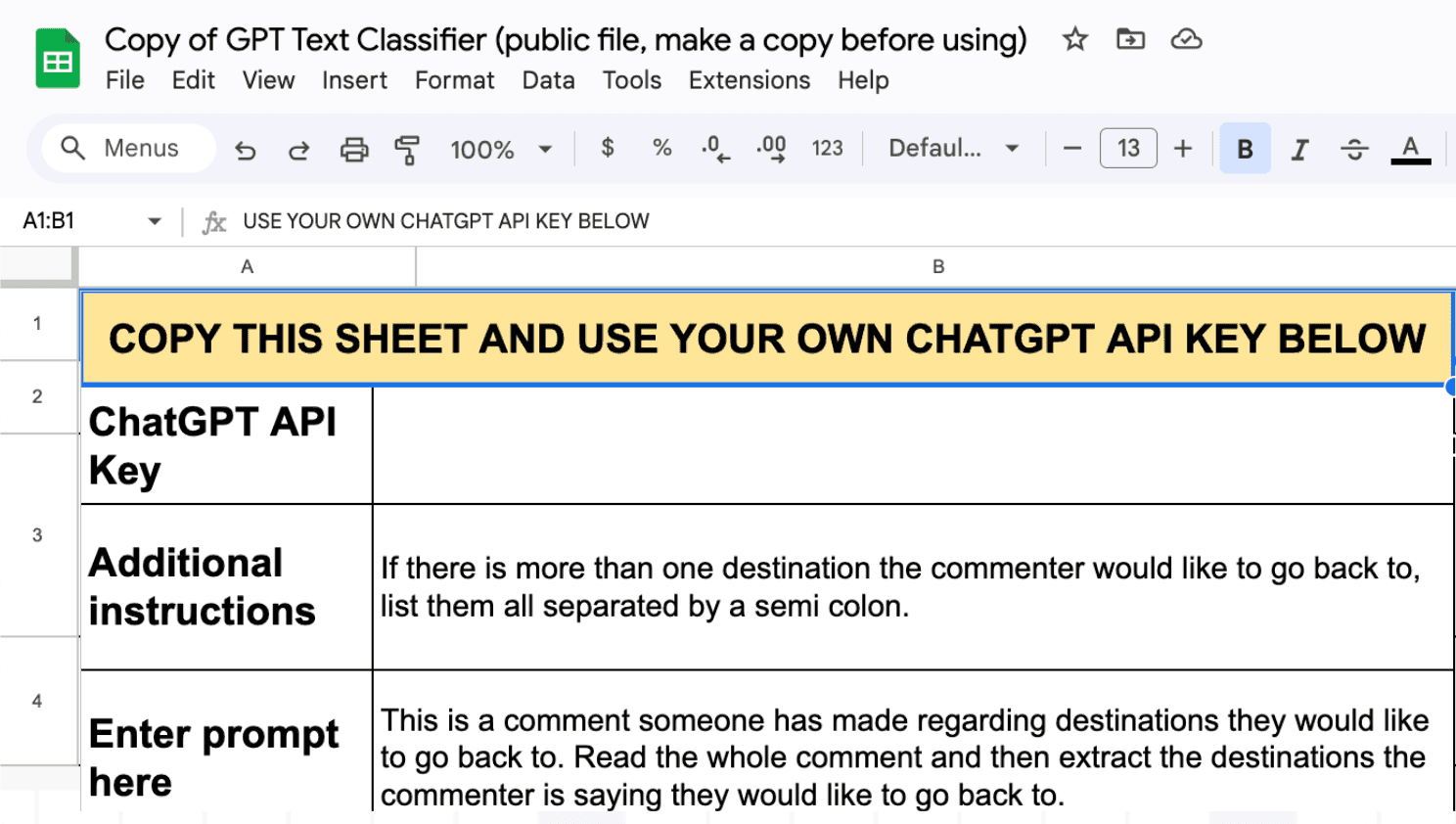Open the Extensions menu
1456x824 pixels.
click(749, 80)
